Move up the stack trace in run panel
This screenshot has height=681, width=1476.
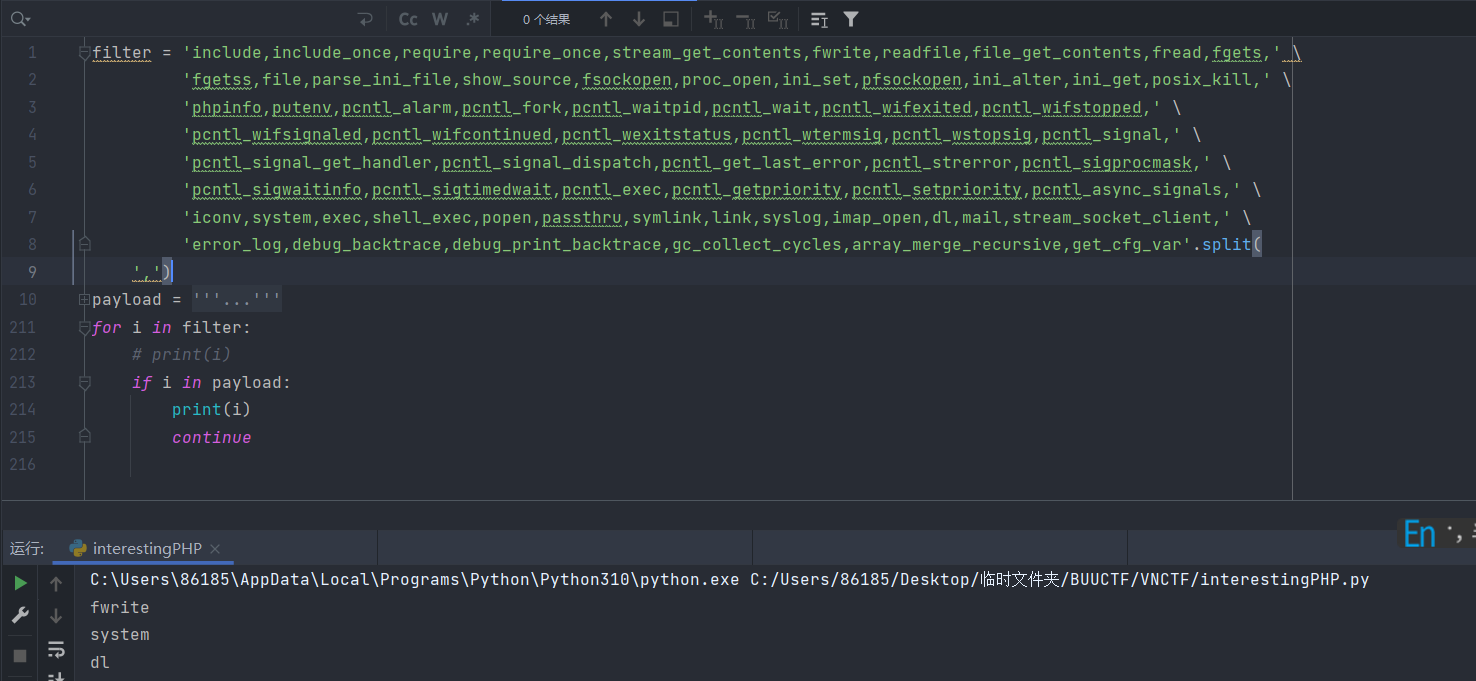point(56,584)
